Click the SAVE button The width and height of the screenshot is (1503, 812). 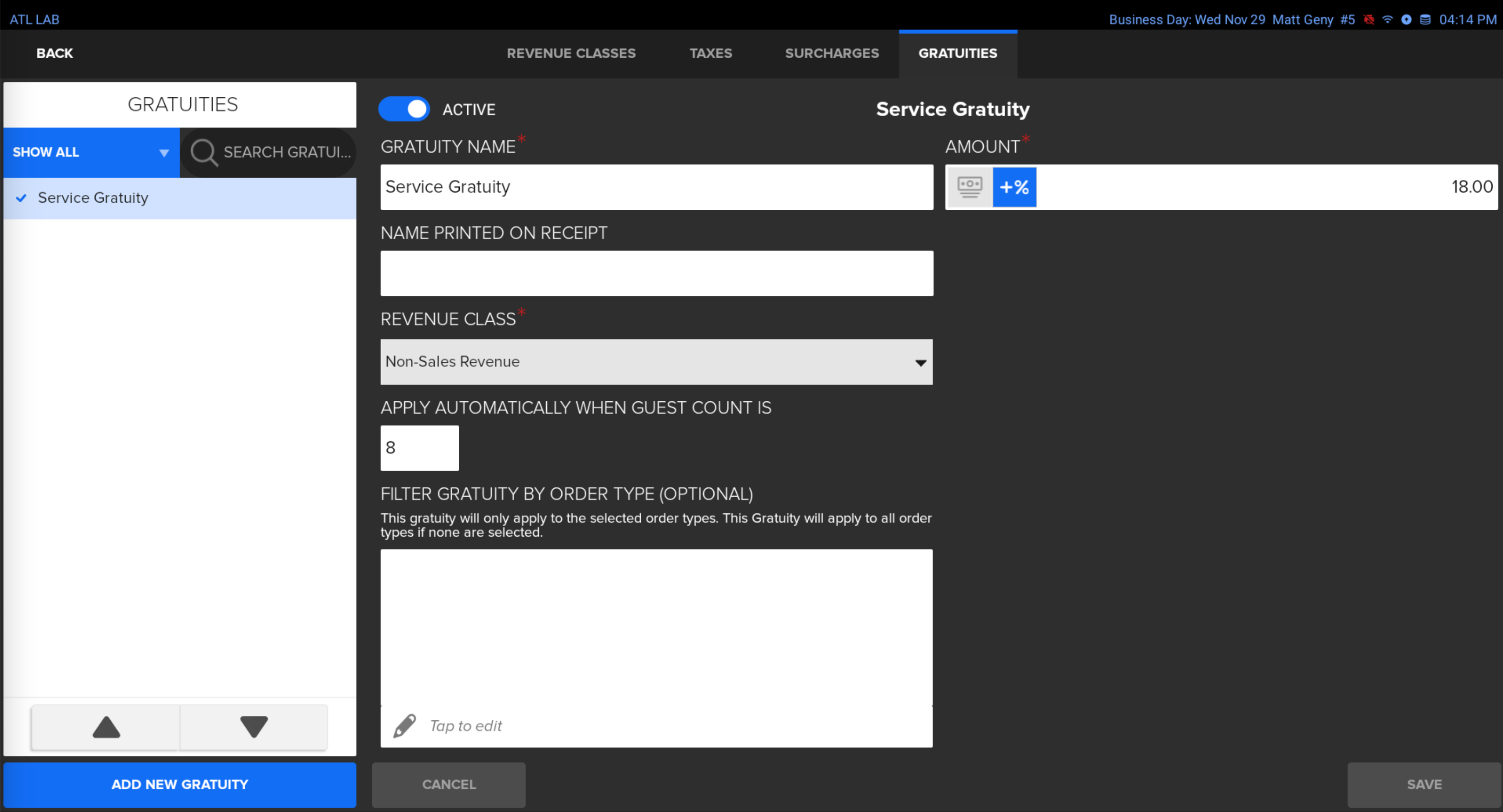pos(1423,784)
